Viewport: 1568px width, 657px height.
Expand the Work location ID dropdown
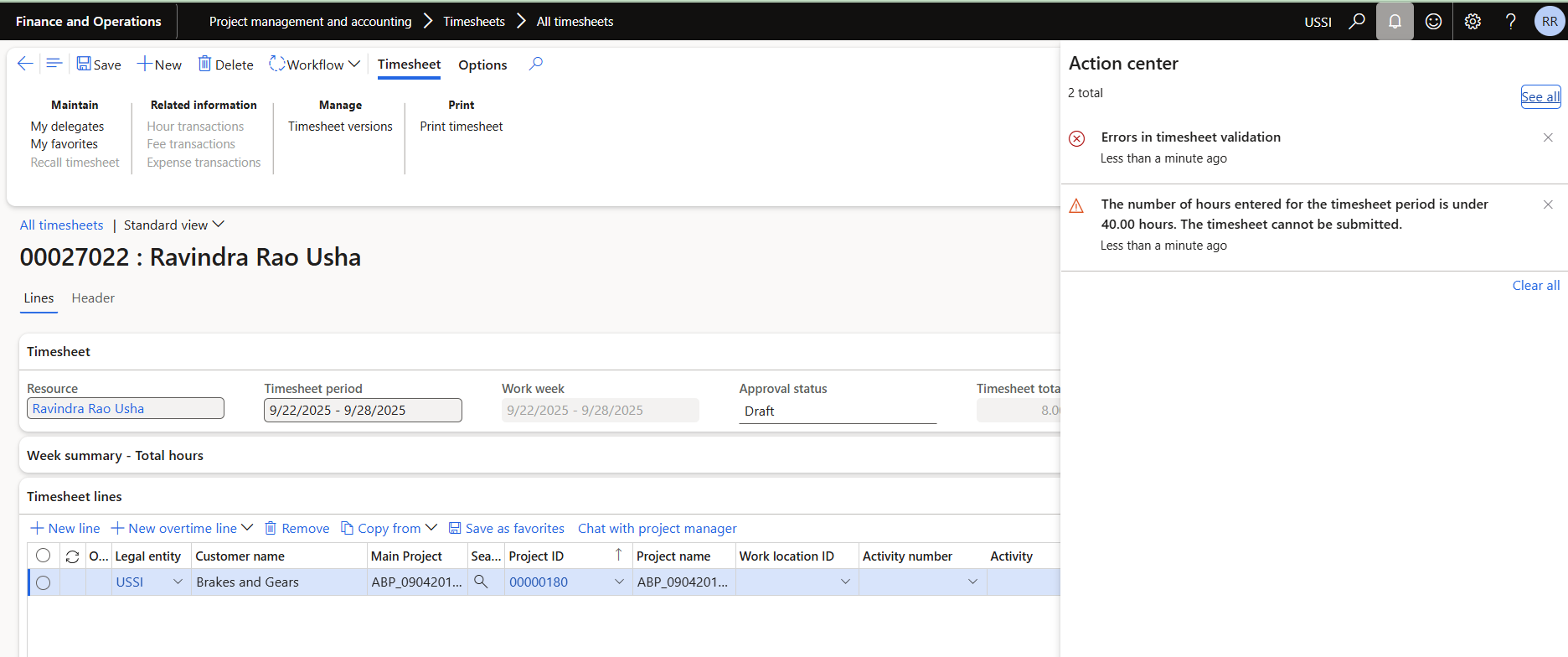(845, 582)
